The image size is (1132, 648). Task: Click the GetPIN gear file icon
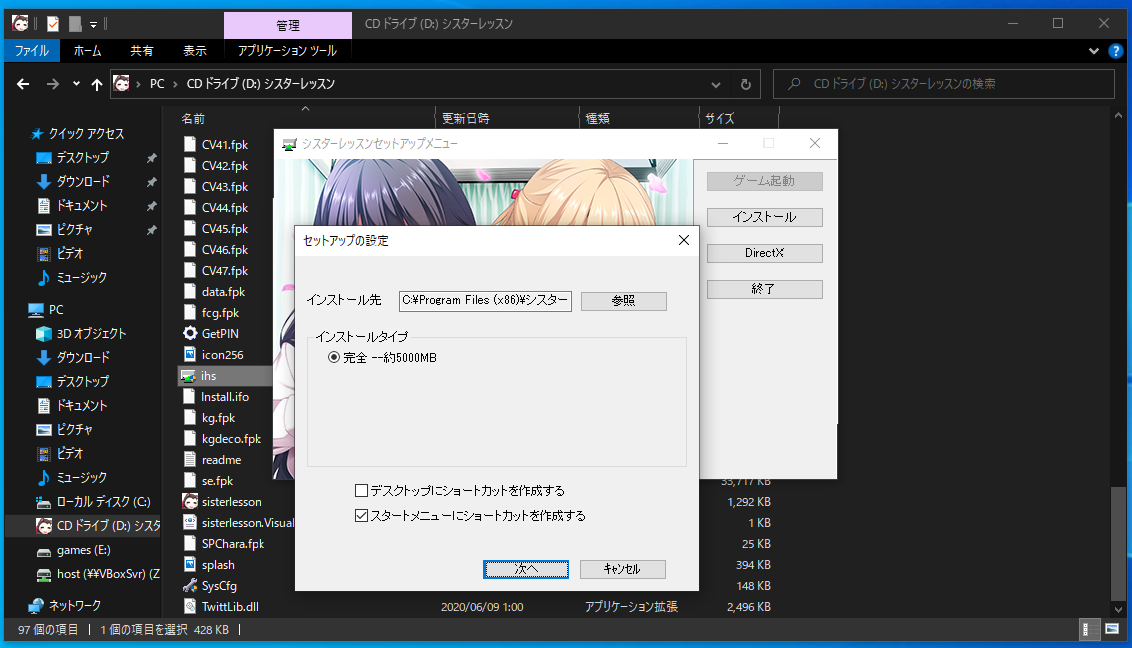pos(190,333)
